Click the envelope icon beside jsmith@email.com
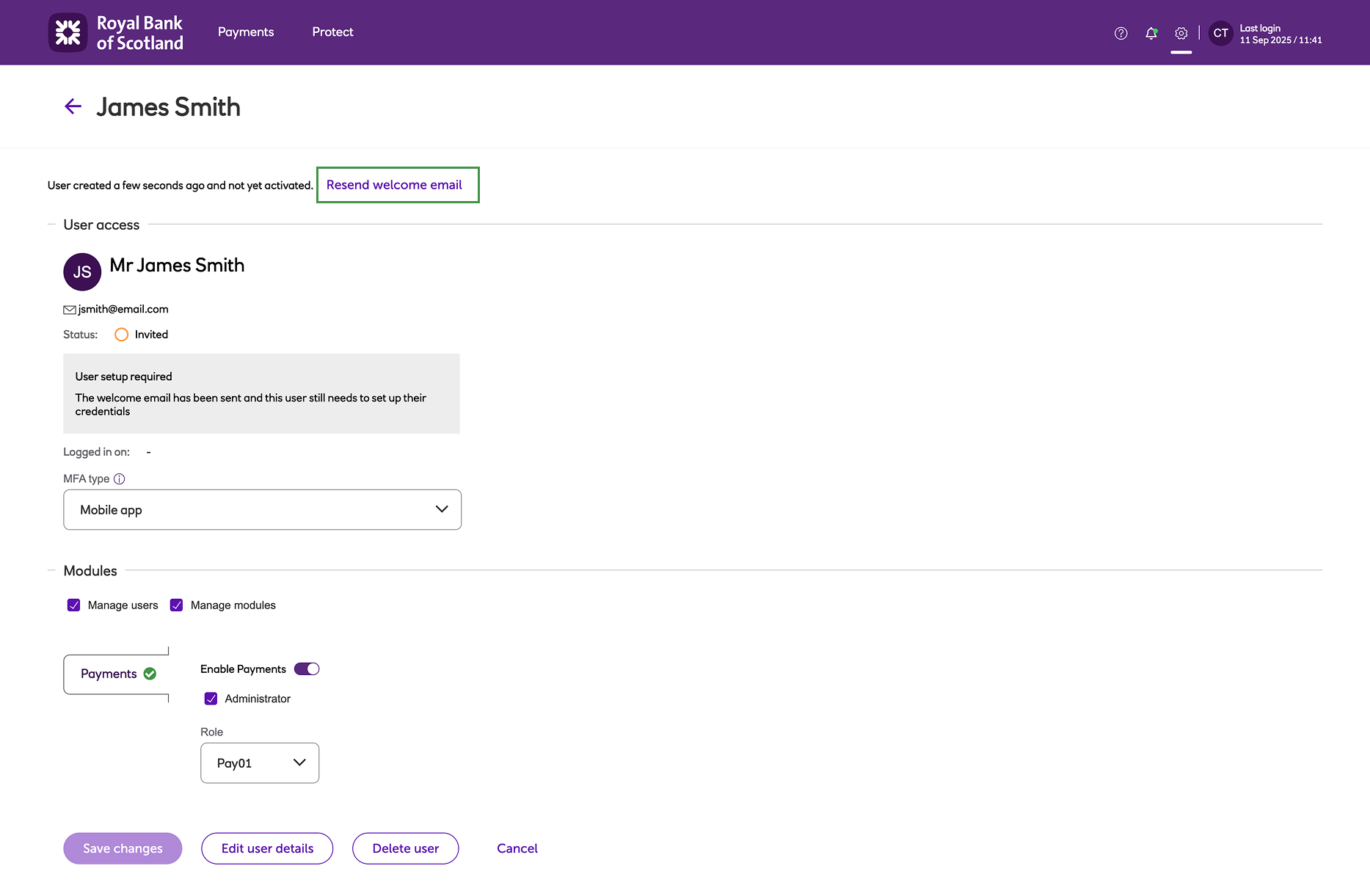Image resolution: width=1370 pixels, height=896 pixels. pos(70,310)
